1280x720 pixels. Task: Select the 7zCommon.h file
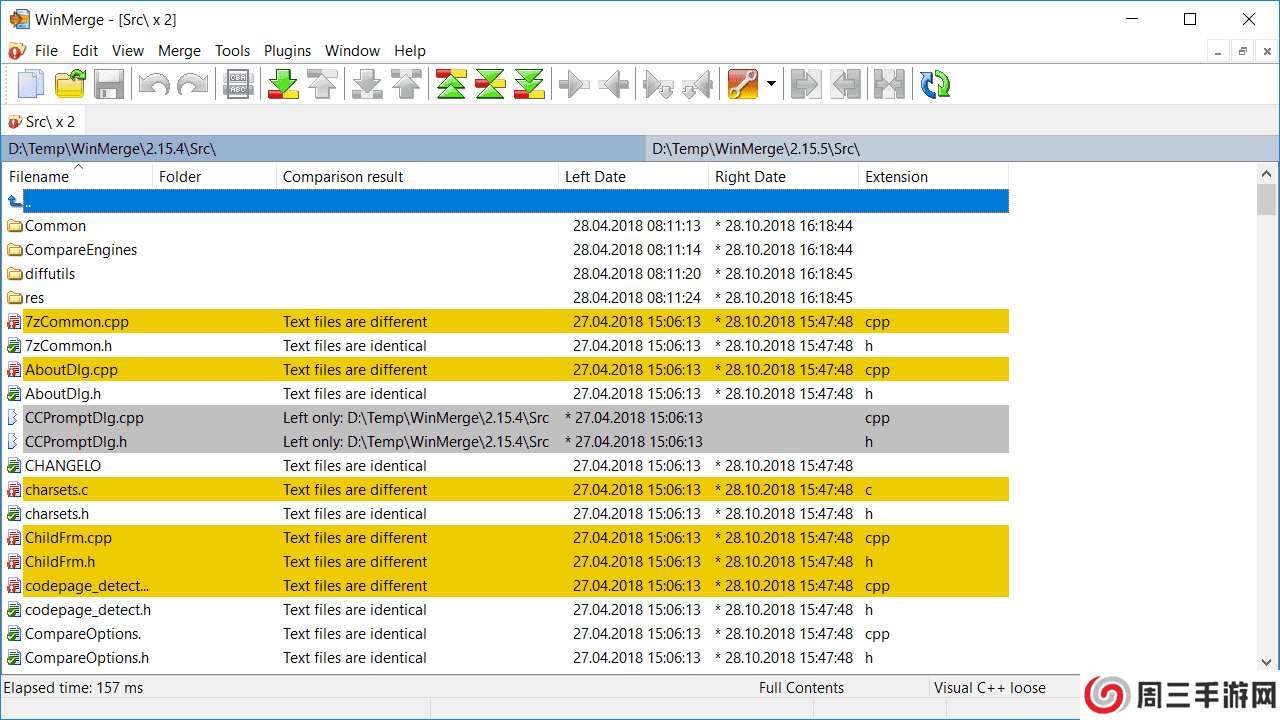point(506,346)
